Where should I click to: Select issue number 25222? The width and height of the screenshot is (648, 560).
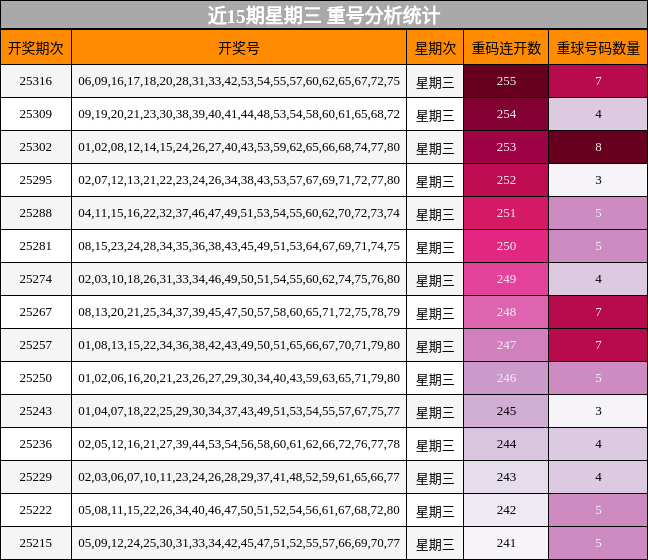(x=36, y=510)
